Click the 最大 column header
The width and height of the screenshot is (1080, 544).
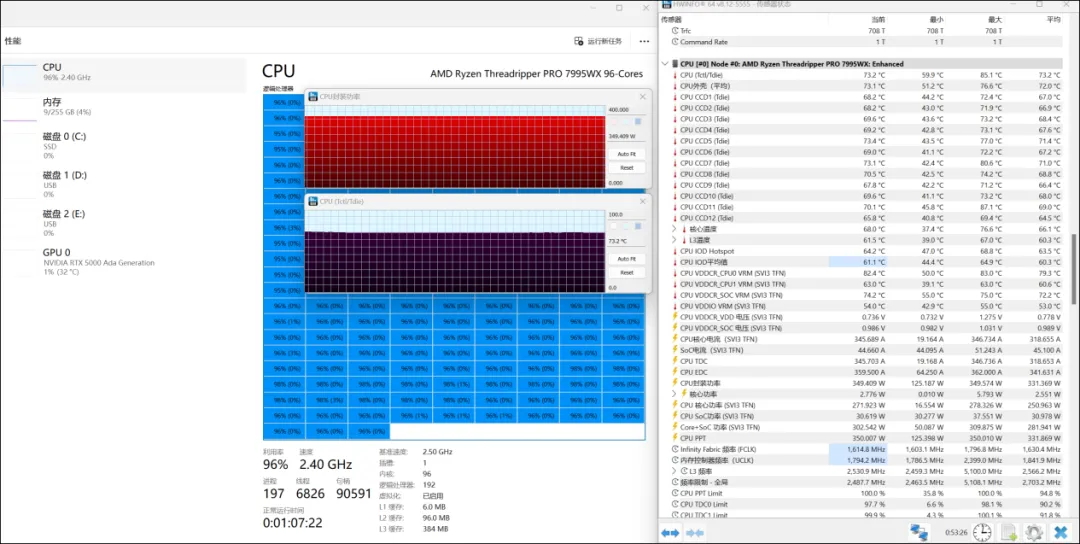click(995, 20)
